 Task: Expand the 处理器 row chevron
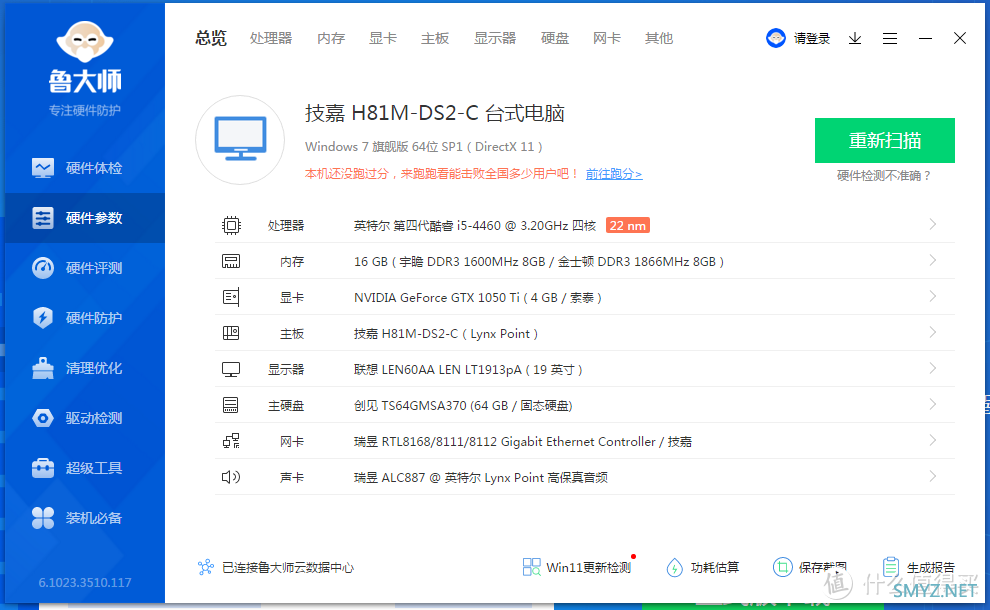coord(933,224)
